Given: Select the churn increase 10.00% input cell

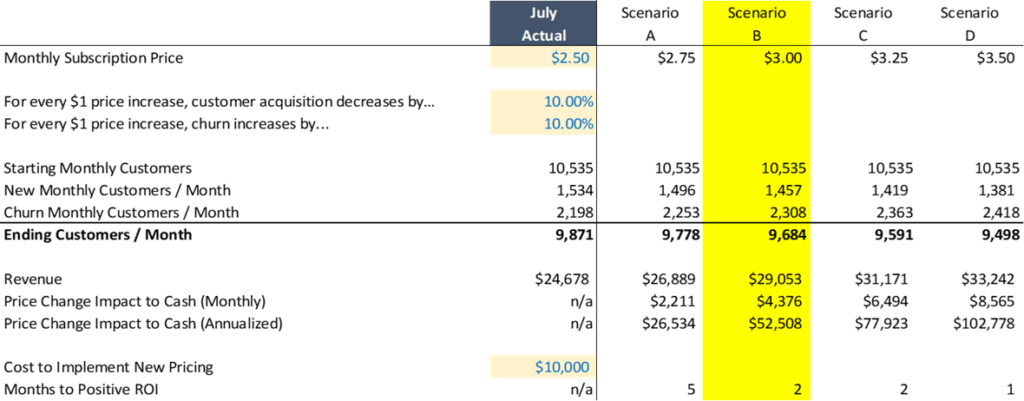Looking at the screenshot, I should (543, 124).
